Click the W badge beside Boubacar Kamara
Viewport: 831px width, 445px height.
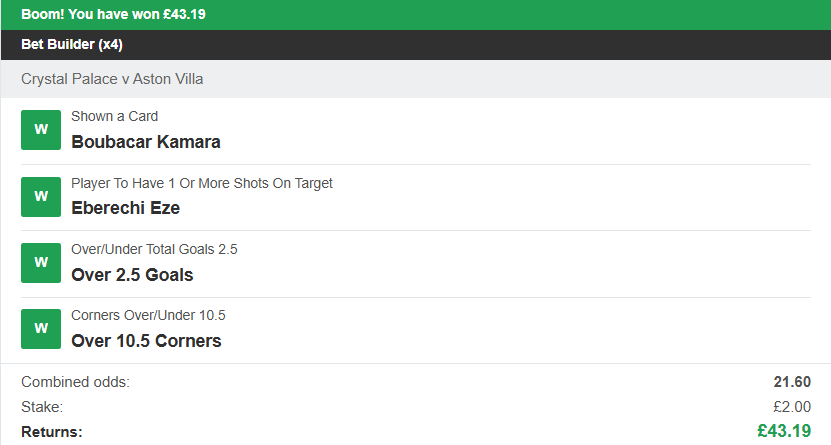(x=41, y=130)
